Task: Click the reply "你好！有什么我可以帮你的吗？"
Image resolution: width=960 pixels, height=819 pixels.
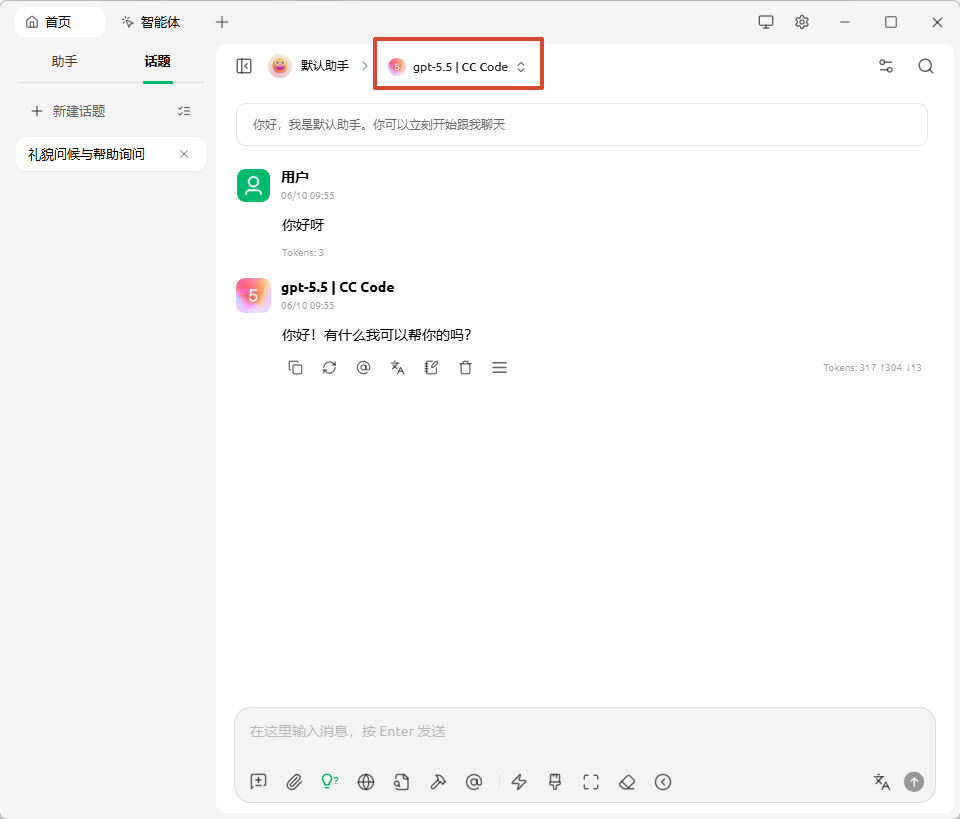Action: coord(377,335)
